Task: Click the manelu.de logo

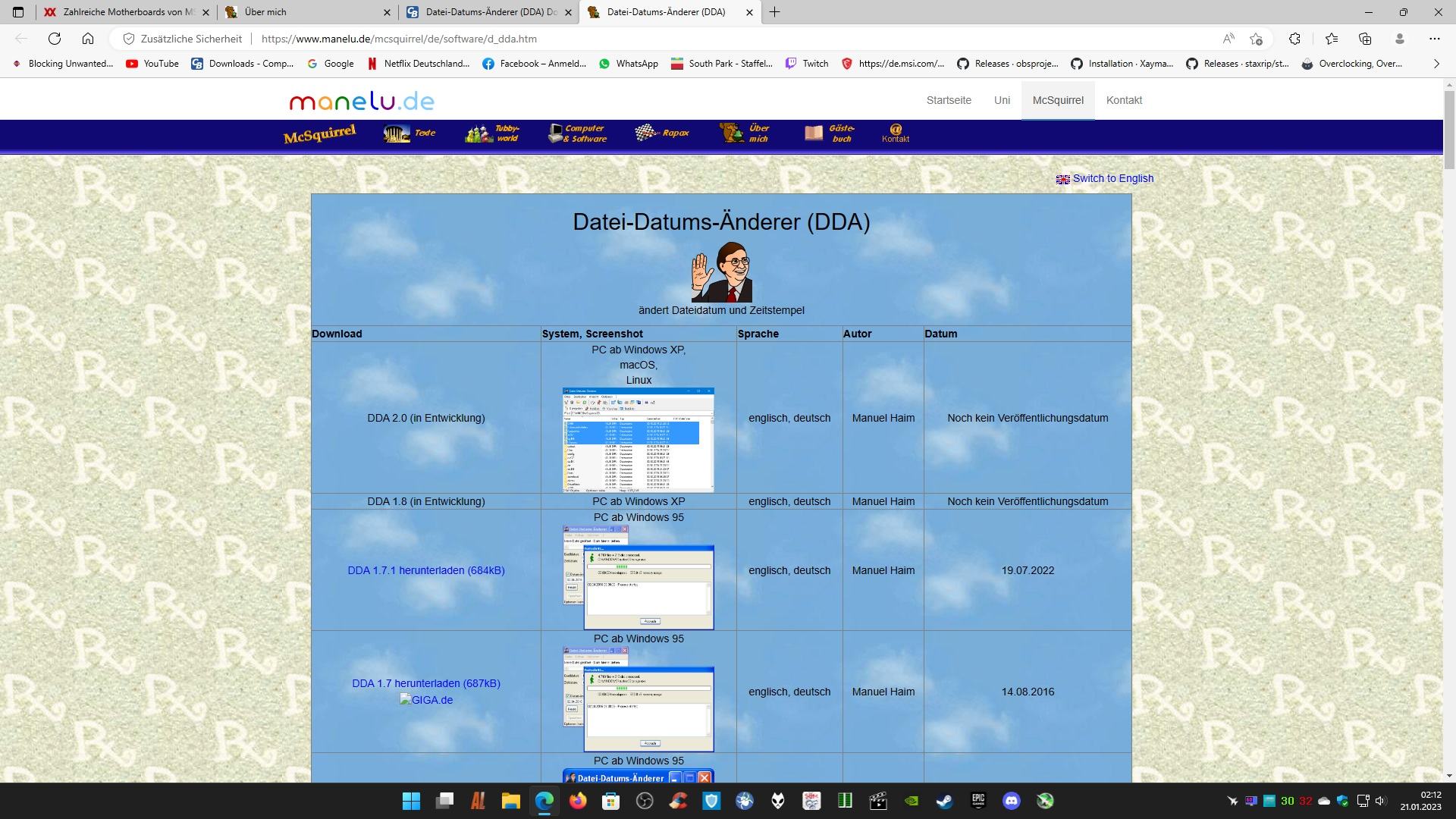Action: coord(362,101)
